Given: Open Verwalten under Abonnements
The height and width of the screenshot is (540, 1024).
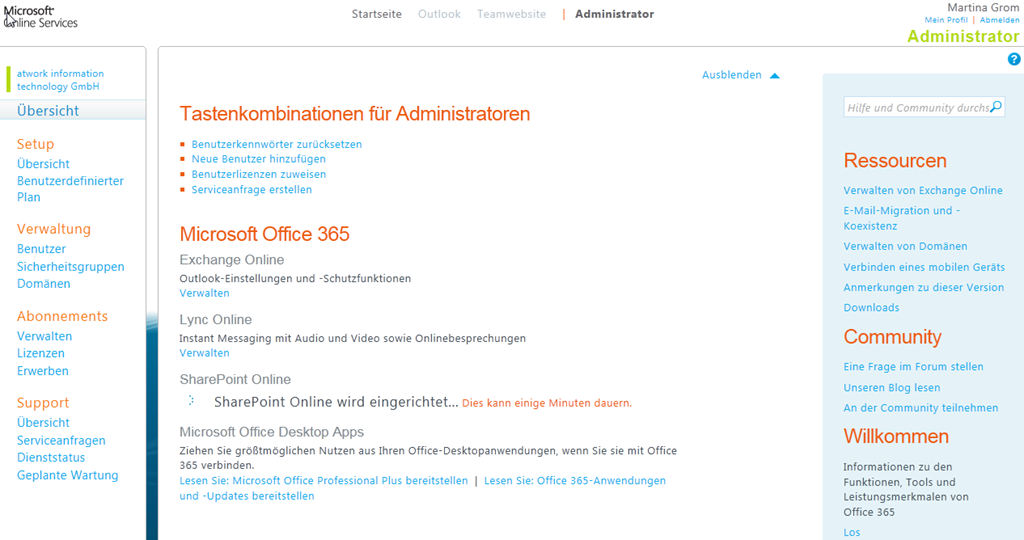Looking at the screenshot, I should (x=44, y=336).
